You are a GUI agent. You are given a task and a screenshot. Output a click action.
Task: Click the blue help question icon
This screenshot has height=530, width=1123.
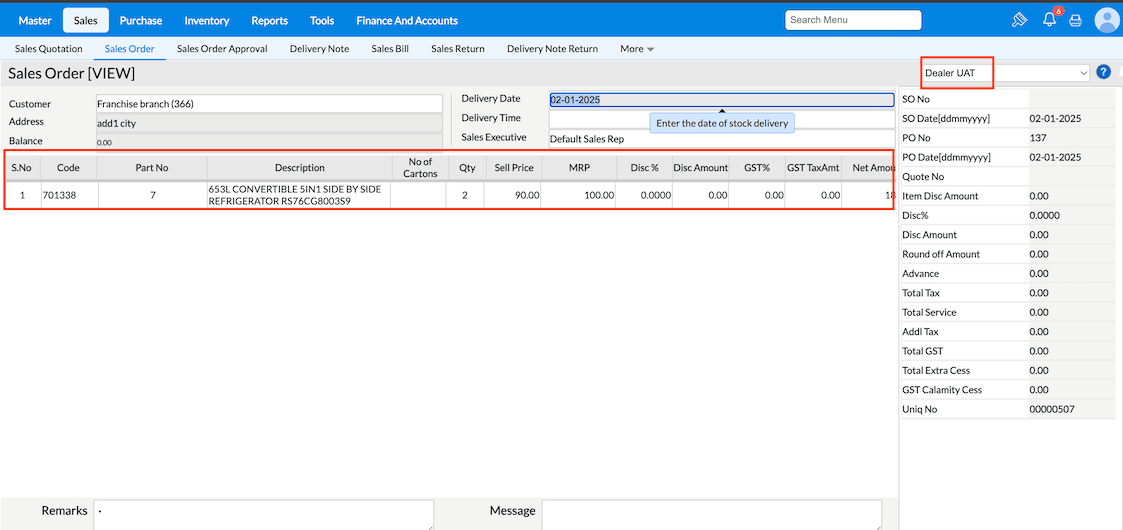point(1103,72)
